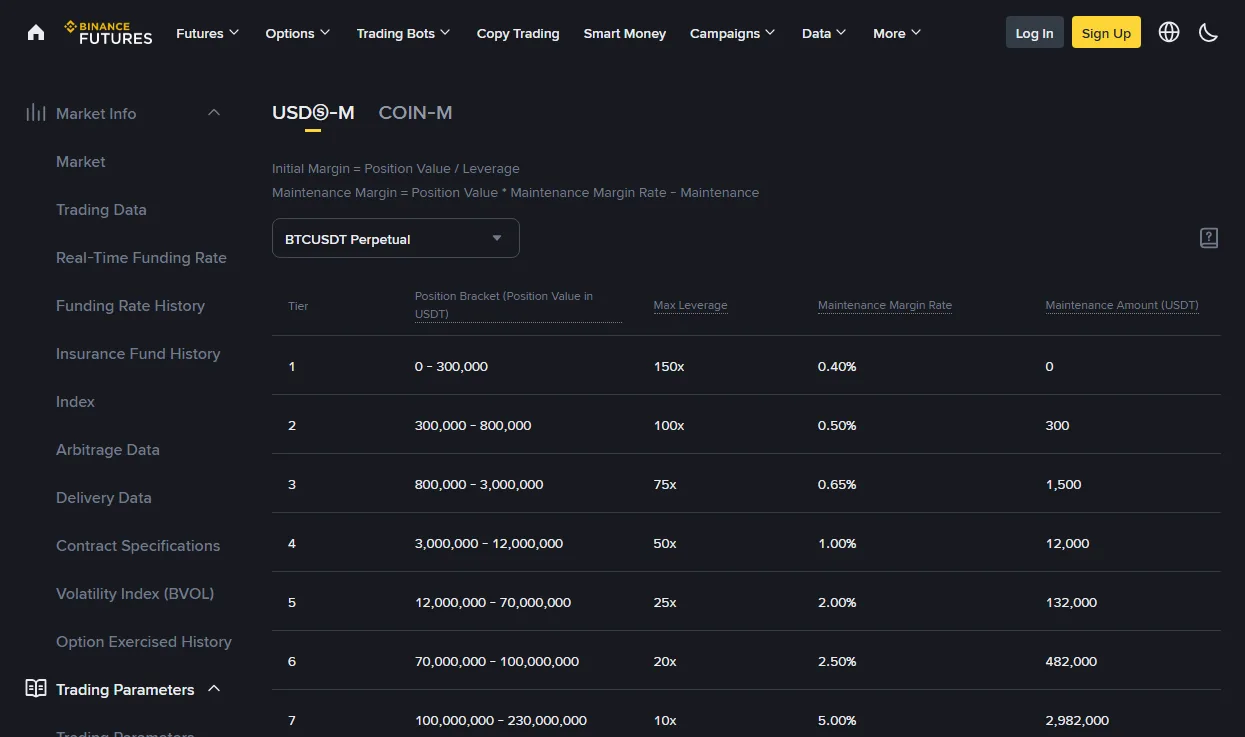Go to Copy Trading
The width and height of the screenshot is (1245, 737).
click(x=518, y=33)
